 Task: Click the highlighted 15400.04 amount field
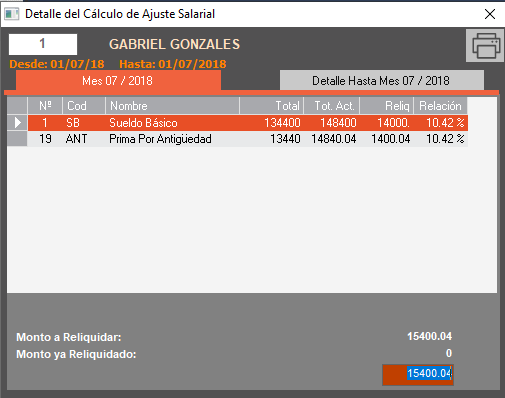[x=418, y=374]
